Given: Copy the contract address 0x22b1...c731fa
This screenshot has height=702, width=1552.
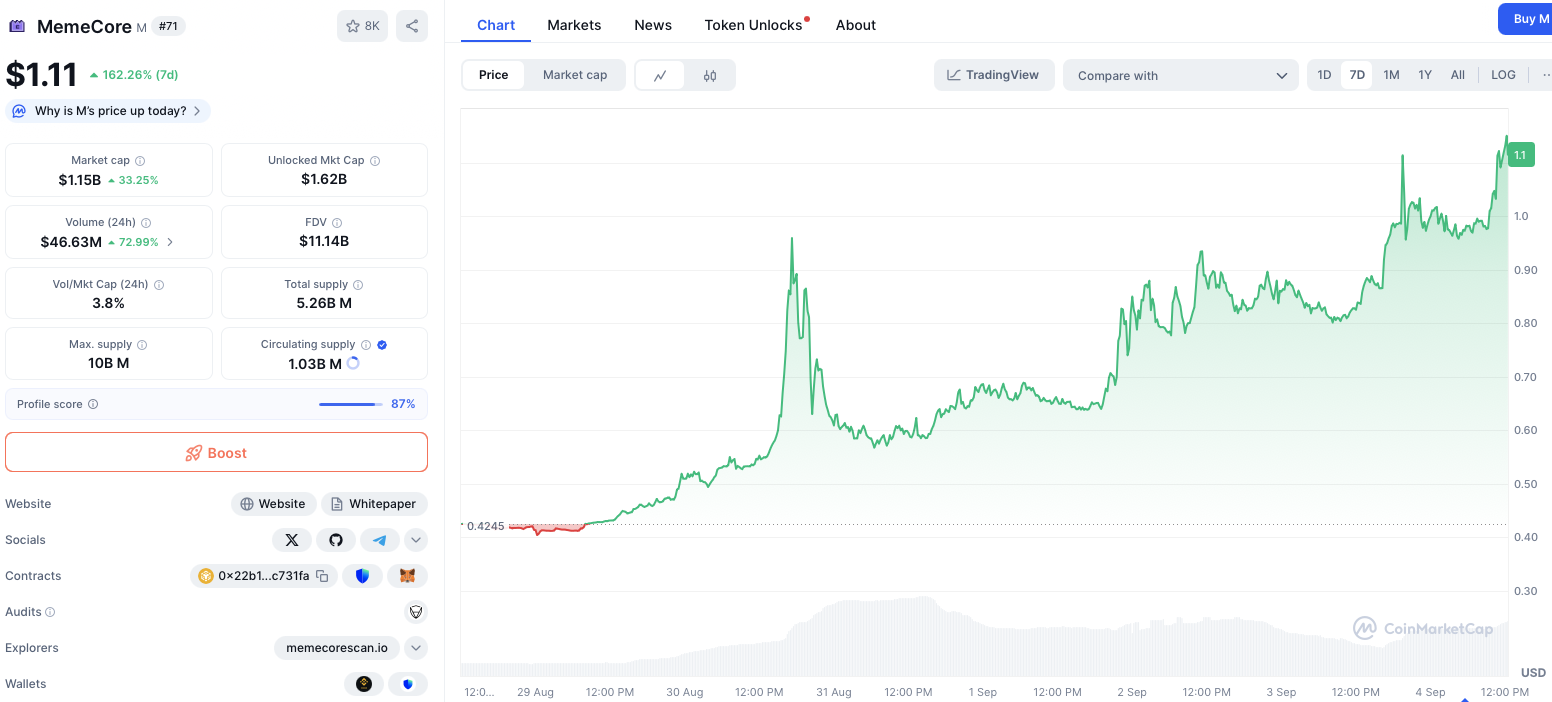Looking at the screenshot, I should coord(322,576).
